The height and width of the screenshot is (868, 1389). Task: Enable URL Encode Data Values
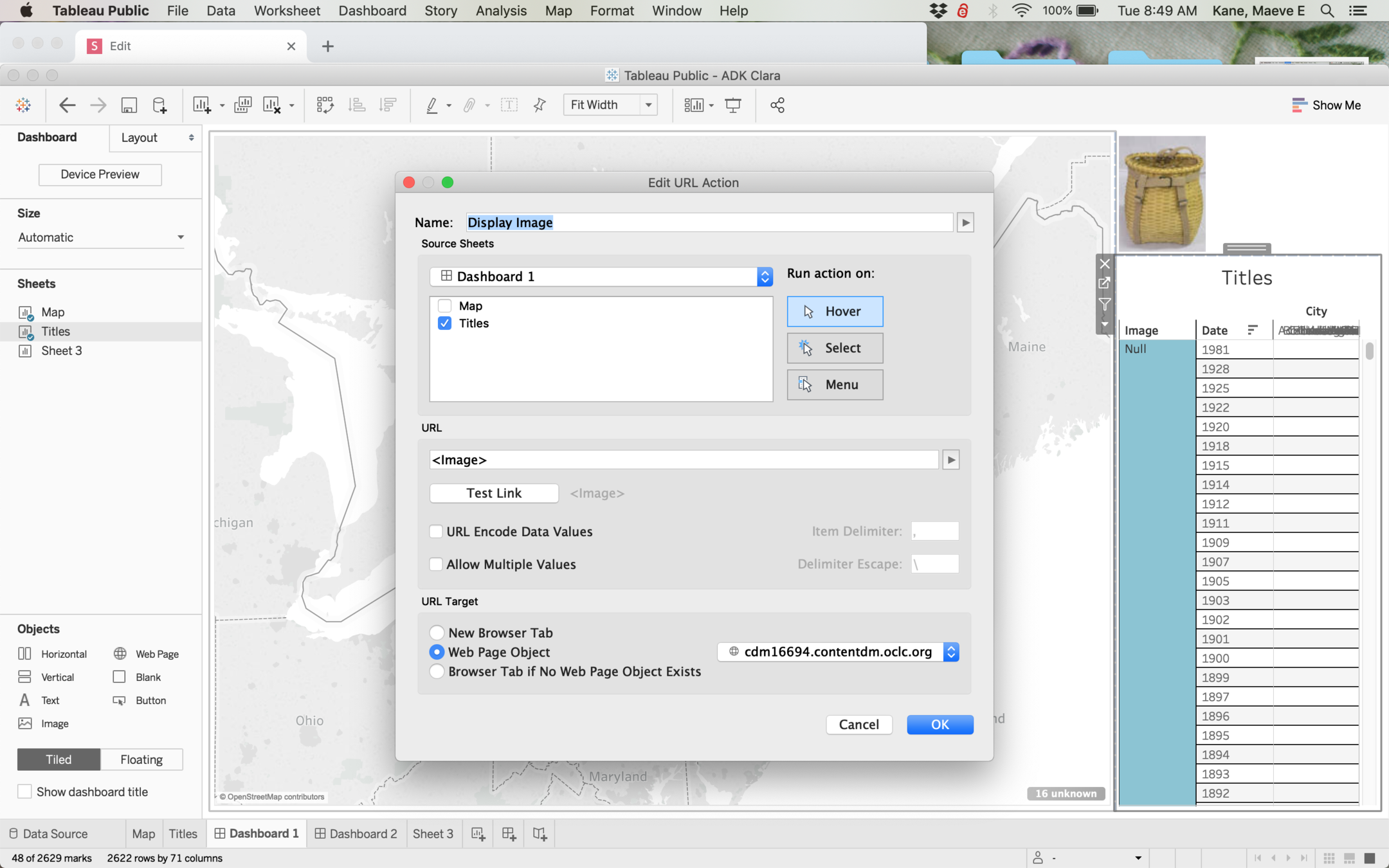pyautogui.click(x=436, y=531)
